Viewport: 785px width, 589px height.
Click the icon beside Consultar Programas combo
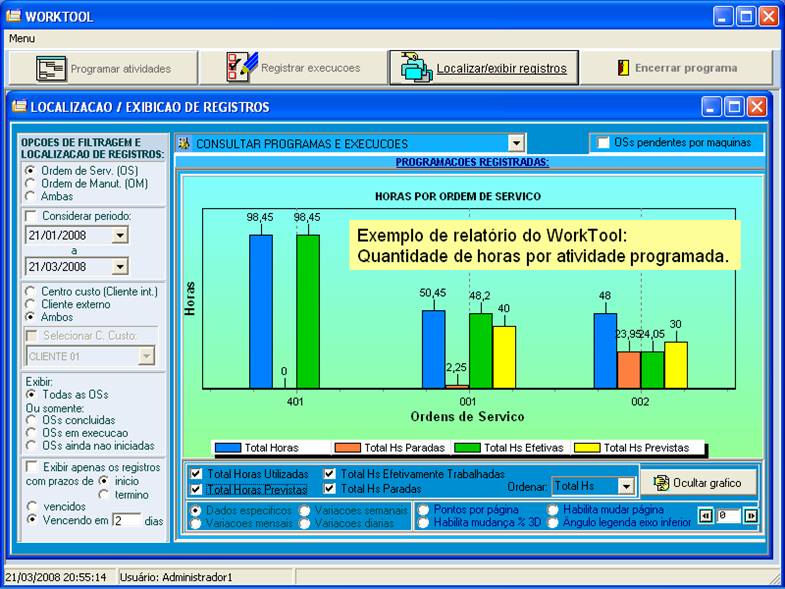185,144
